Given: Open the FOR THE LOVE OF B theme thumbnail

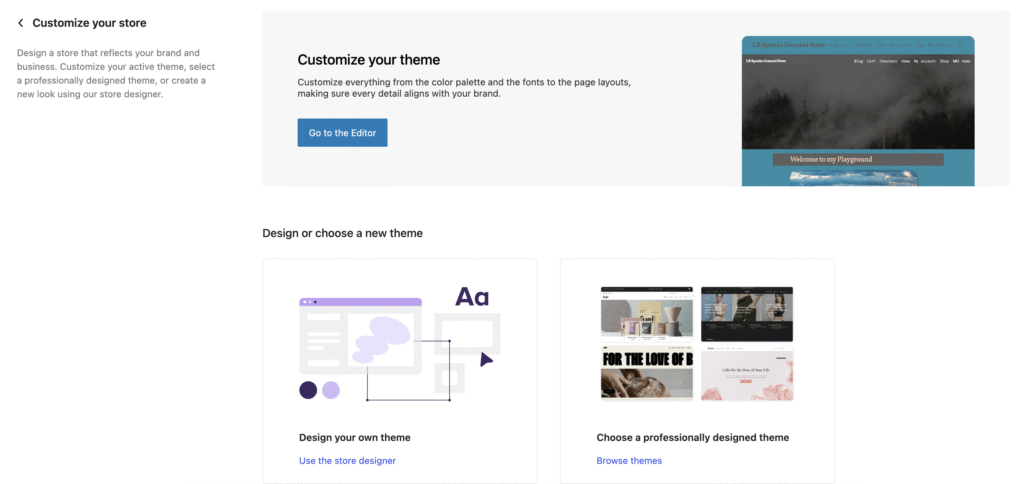Looking at the screenshot, I should [x=646, y=373].
